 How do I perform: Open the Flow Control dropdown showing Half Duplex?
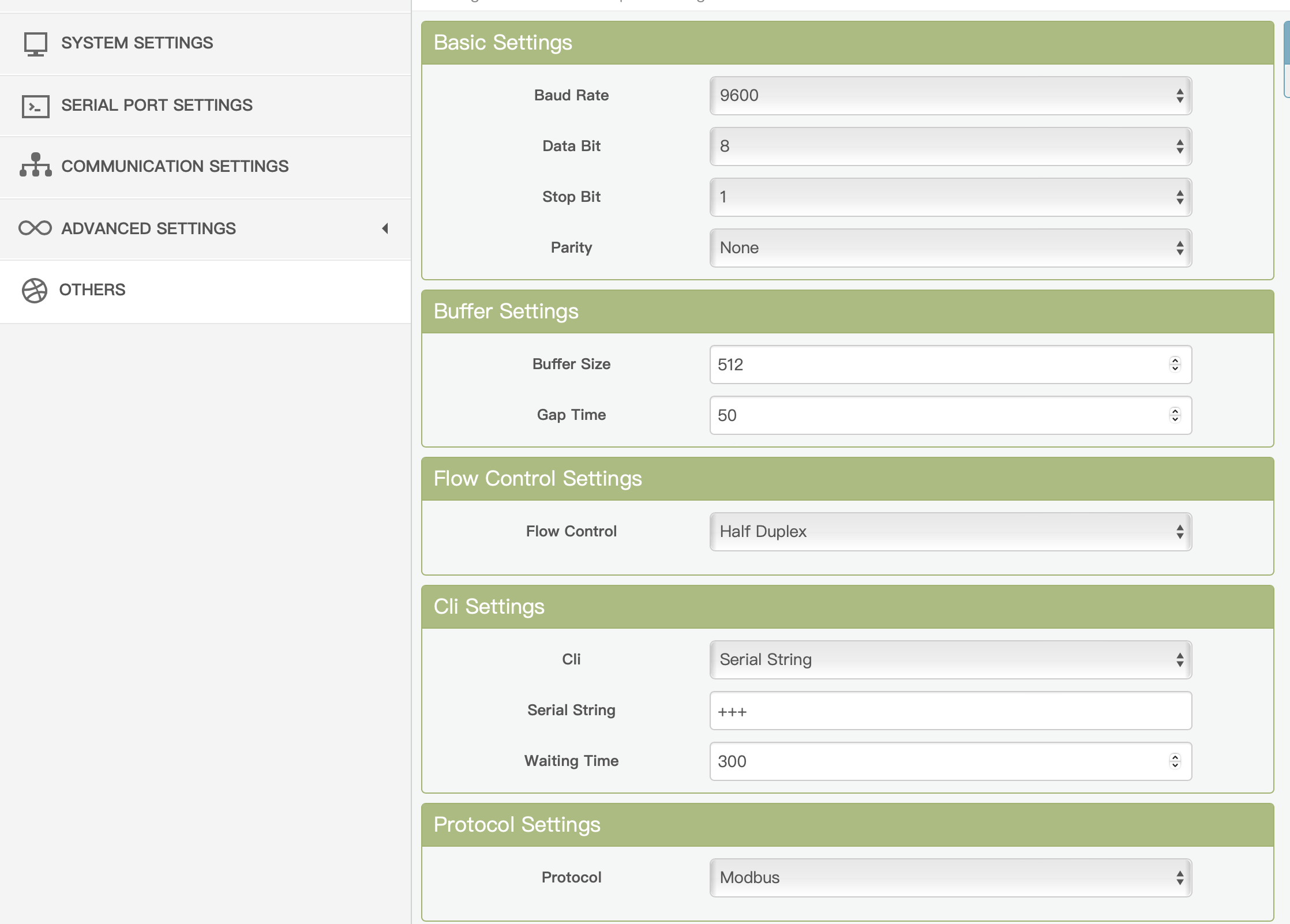950,532
